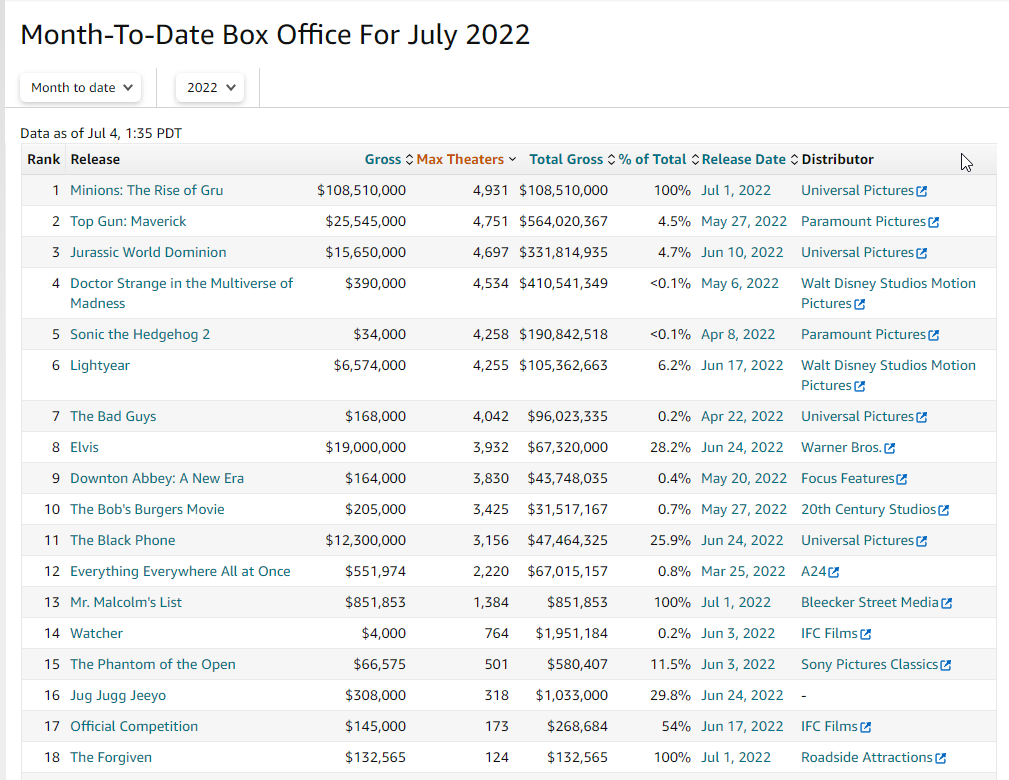Click external link icon in Top Gun's Paramount row

934,222
